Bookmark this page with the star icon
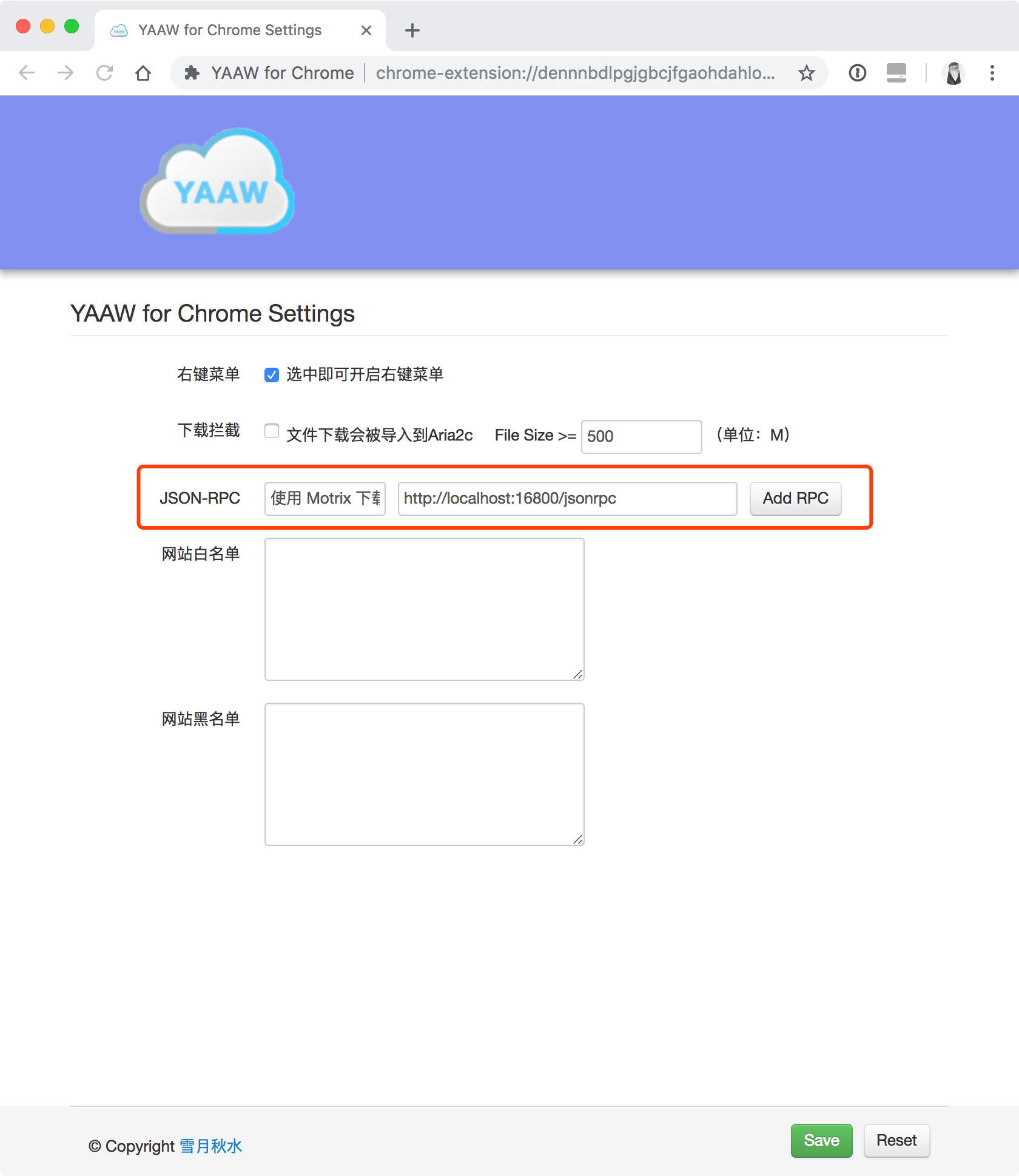 point(806,73)
